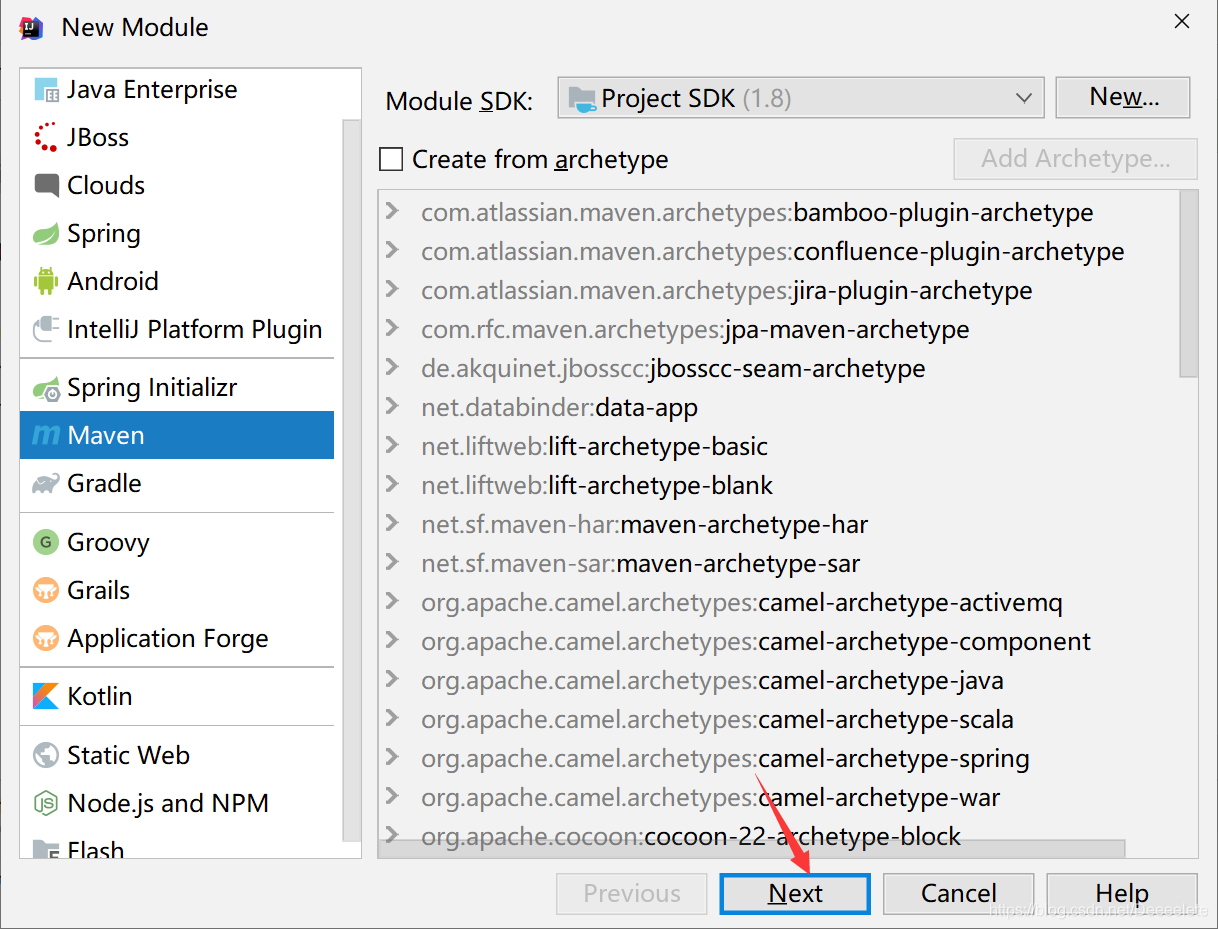Expand confluence-plugin-archetype entry
This screenshot has width=1218, height=929.
pos(392,251)
